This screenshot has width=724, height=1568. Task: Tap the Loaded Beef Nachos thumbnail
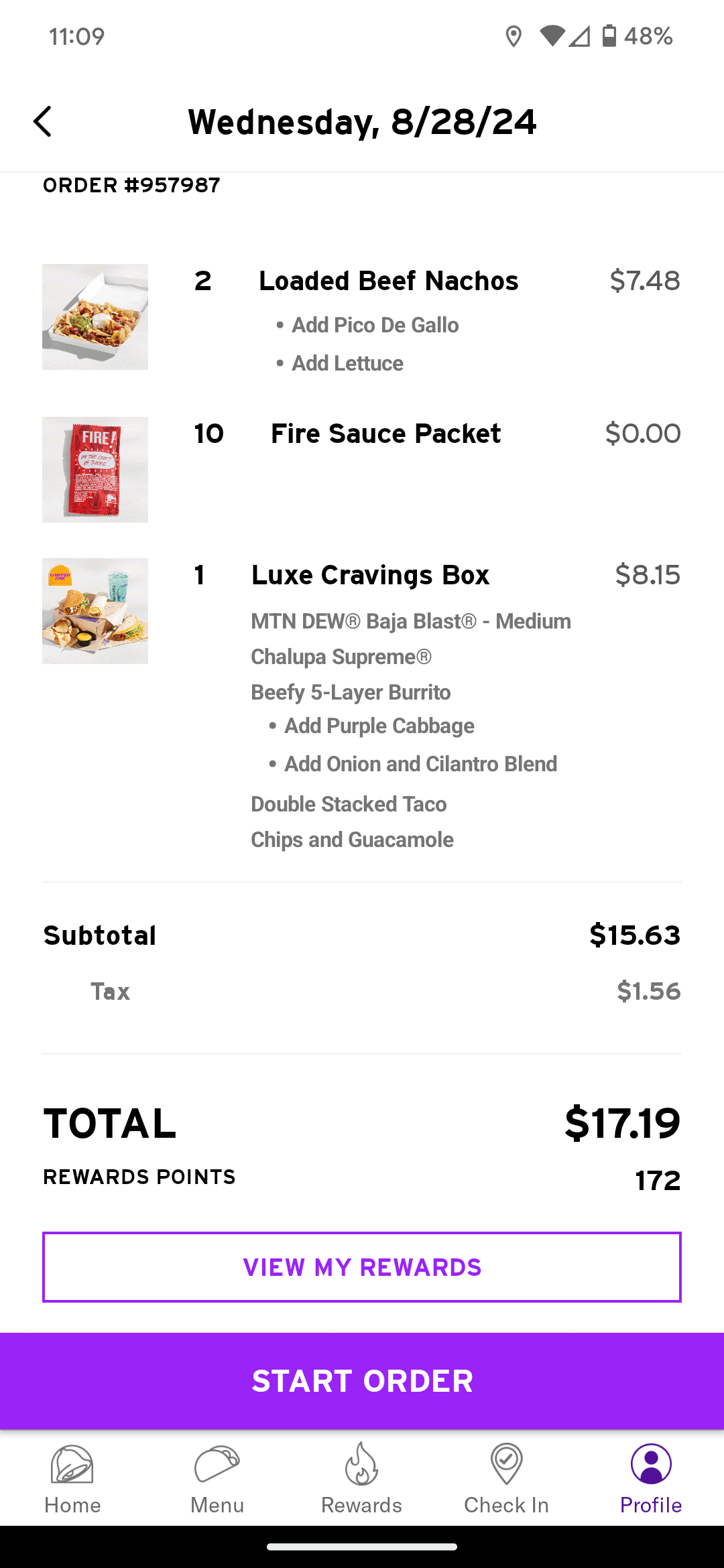(95, 317)
